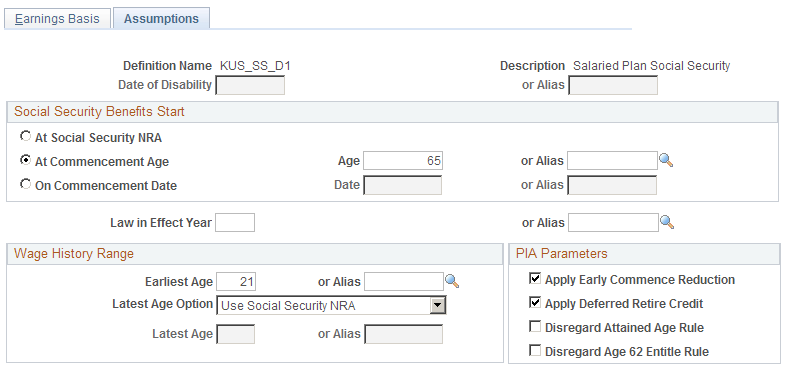Click the commencement Age field showing 65
This screenshot has width=787, height=369.
coord(403,161)
